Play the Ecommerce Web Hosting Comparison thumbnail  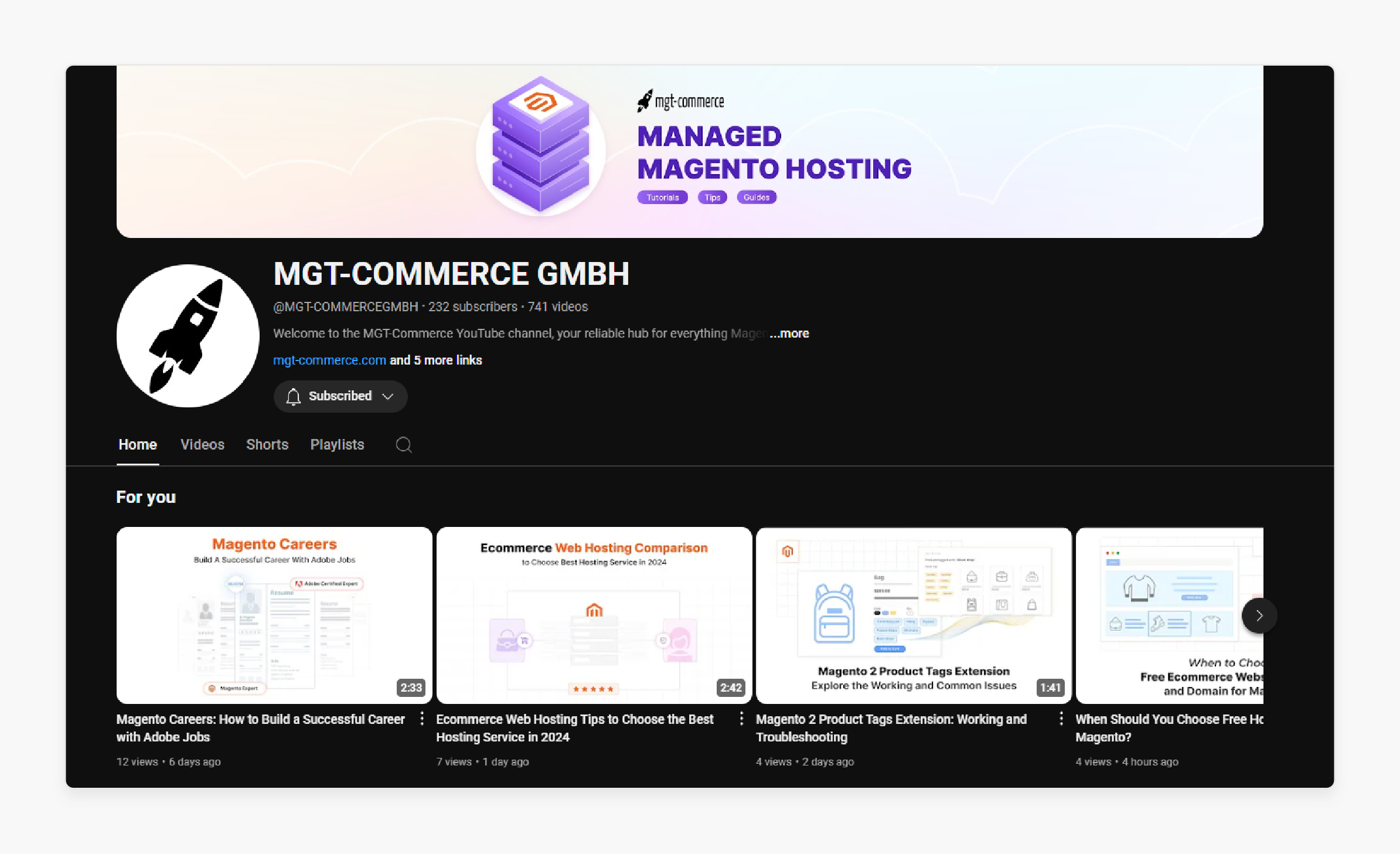click(x=594, y=615)
